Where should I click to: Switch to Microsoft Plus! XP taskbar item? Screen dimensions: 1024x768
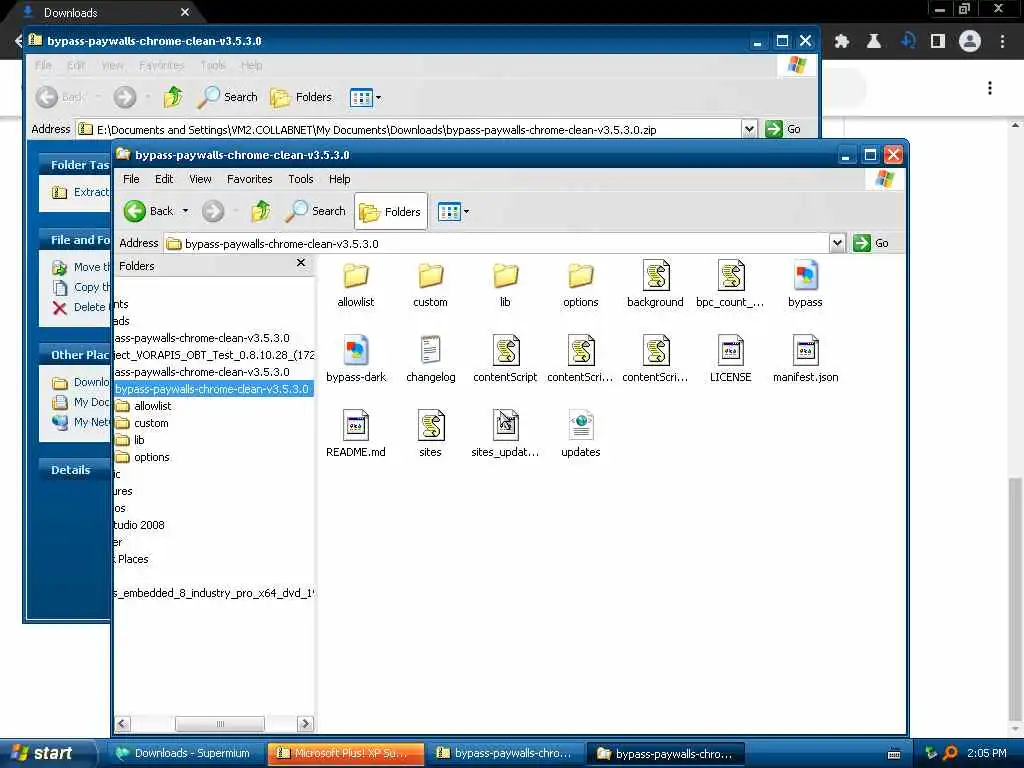(x=345, y=753)
